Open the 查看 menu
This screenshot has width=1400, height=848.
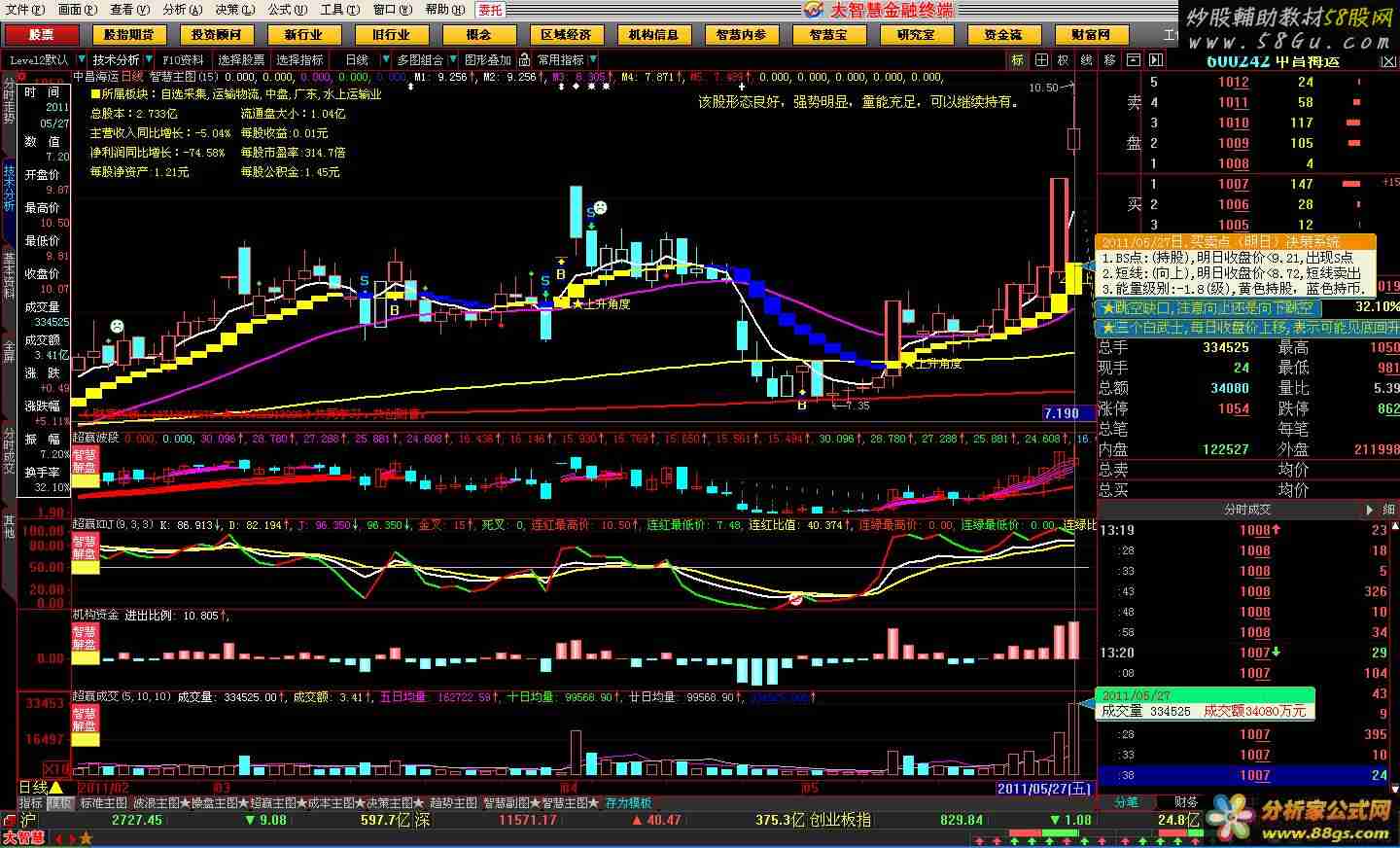129,10
